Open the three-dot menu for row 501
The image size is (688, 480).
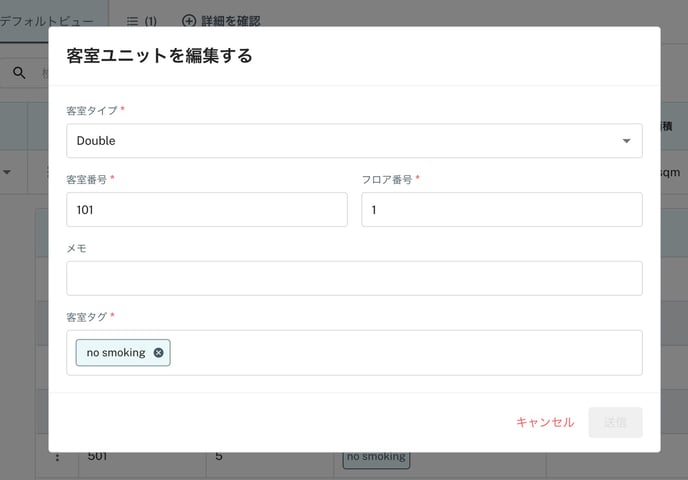(x=57, y=457)
